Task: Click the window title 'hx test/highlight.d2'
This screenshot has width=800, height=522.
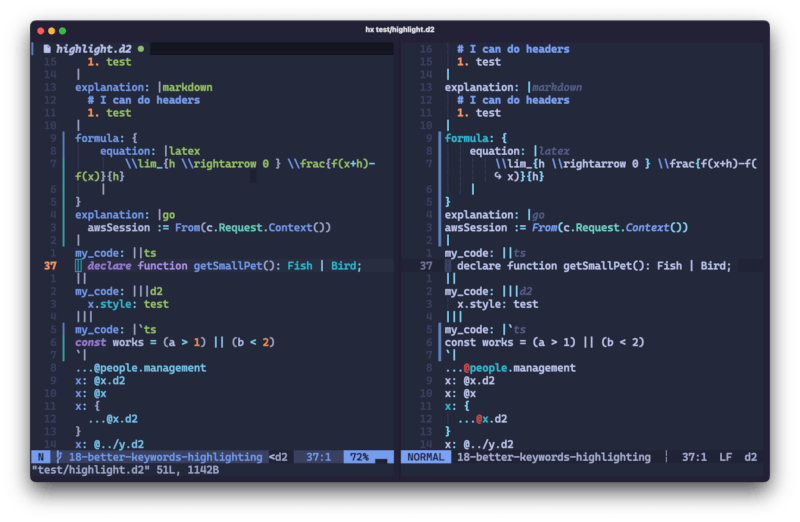Action: click(x=400, y=31)
